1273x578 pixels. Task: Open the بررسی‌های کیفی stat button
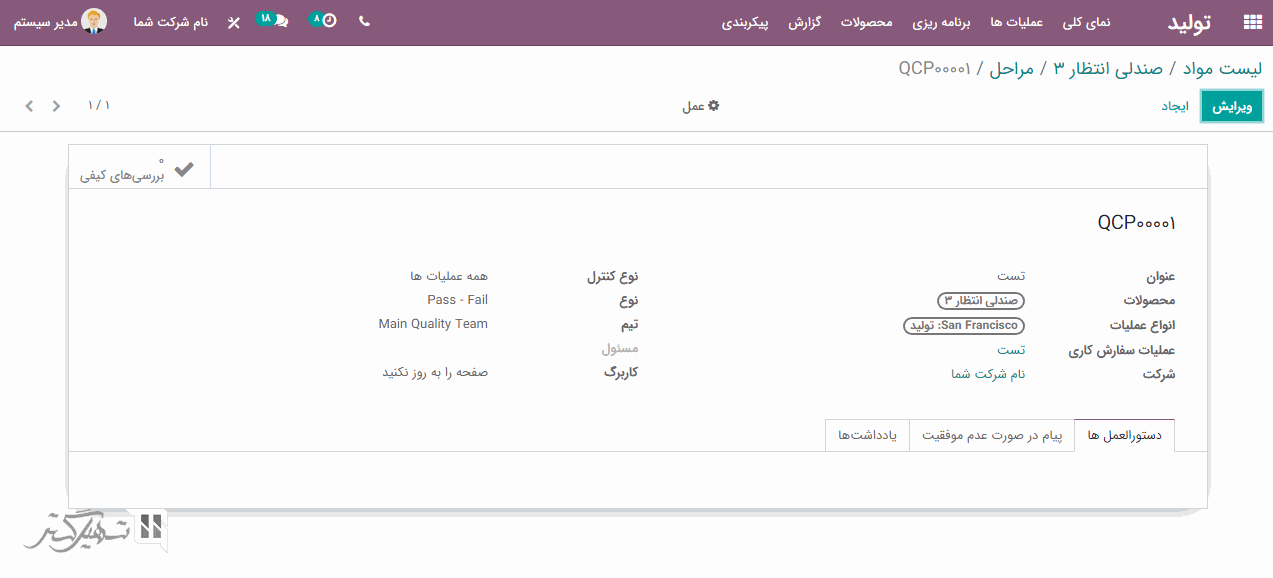(x=140, y=167)
